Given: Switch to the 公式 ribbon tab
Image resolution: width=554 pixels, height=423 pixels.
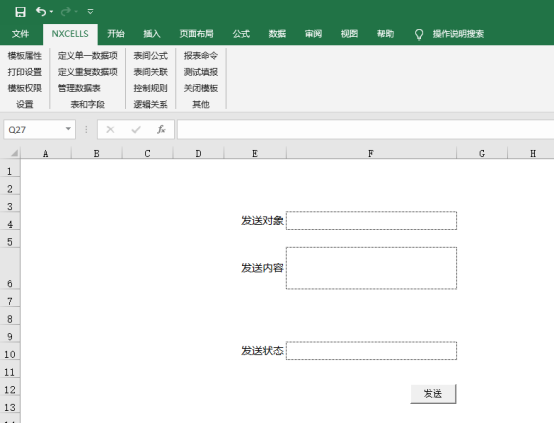Looking at the screenshot, I should [241, 34].
